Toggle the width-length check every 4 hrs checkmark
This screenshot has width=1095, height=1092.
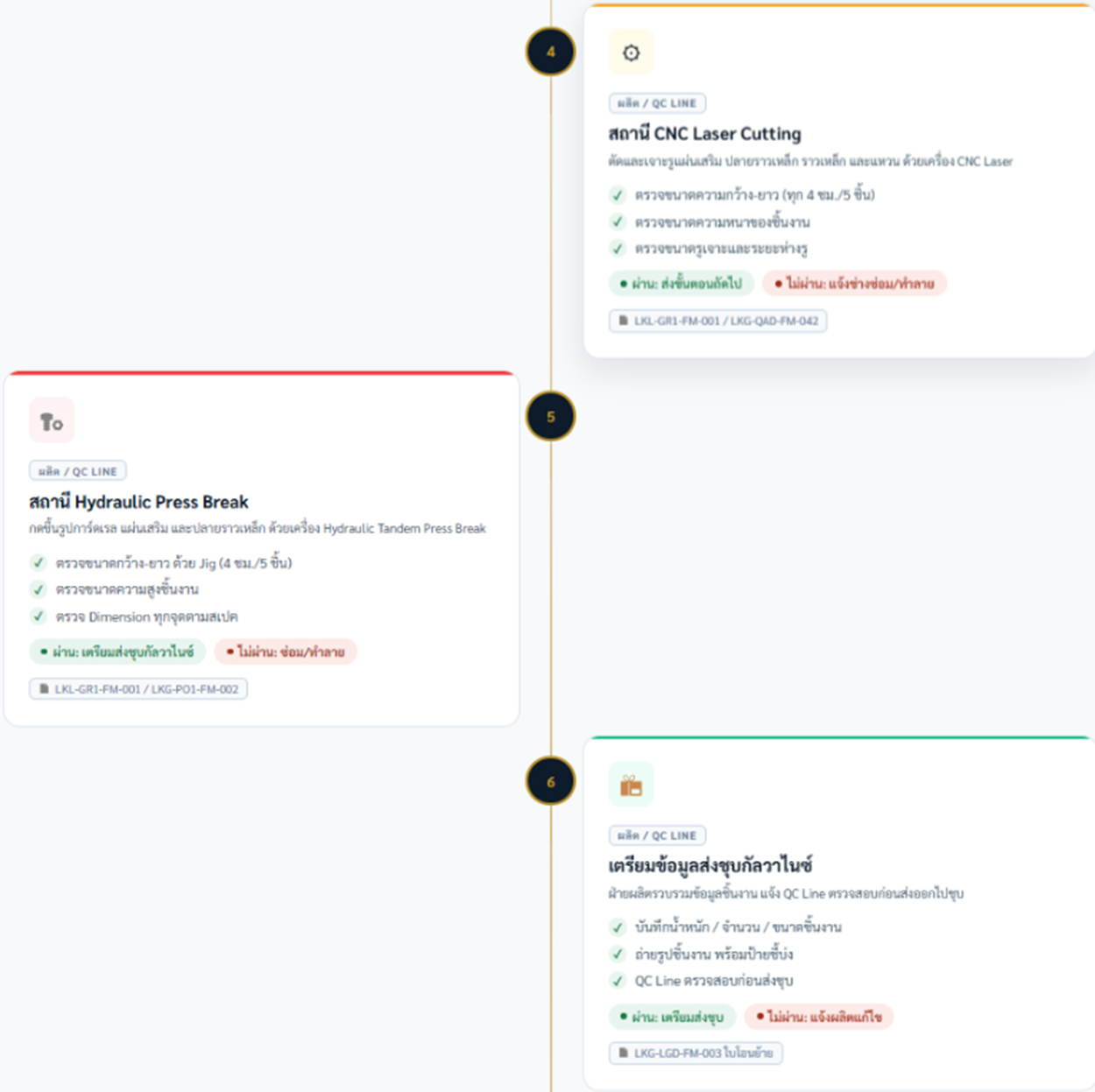[x=618, y=195]
